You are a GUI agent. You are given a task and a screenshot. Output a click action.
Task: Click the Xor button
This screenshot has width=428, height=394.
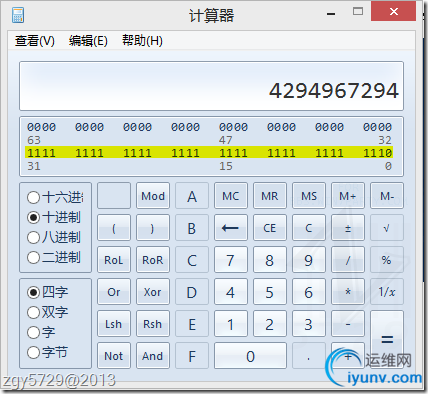(153, 292)
